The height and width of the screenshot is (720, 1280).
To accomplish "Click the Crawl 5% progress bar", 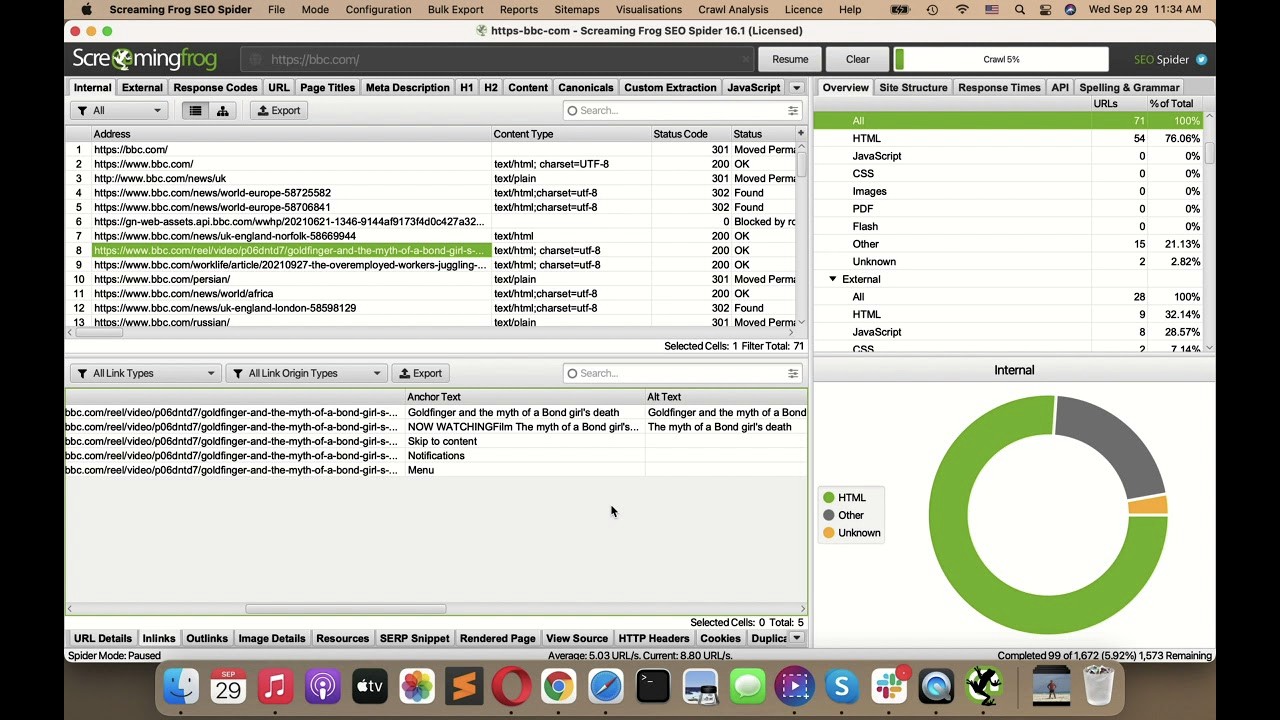I will coord(1001,59).
